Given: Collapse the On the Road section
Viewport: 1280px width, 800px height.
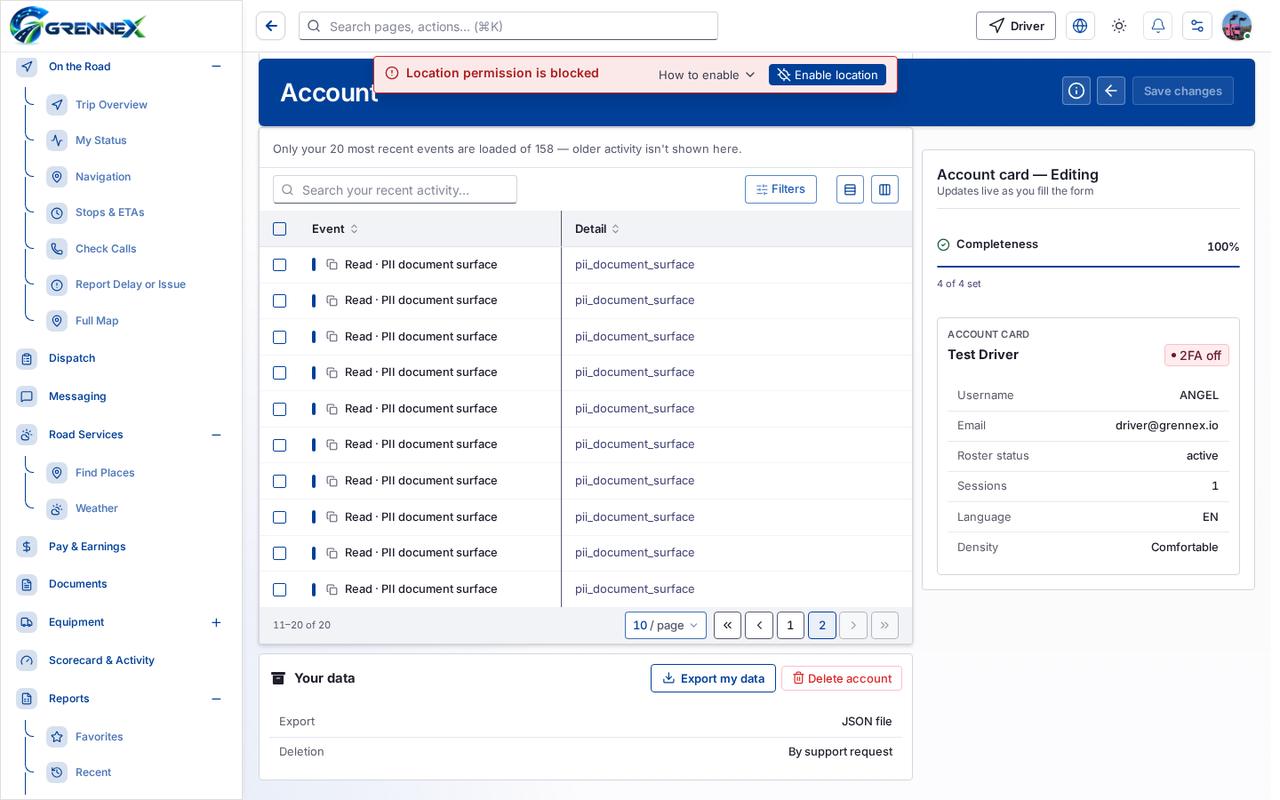Looking at the screenshot, I should click(216, 66).
